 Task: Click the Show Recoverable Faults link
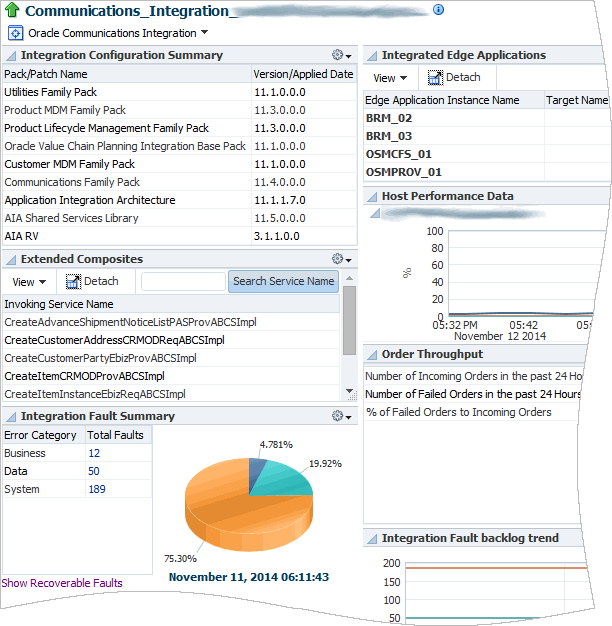(x=62, y=583)
